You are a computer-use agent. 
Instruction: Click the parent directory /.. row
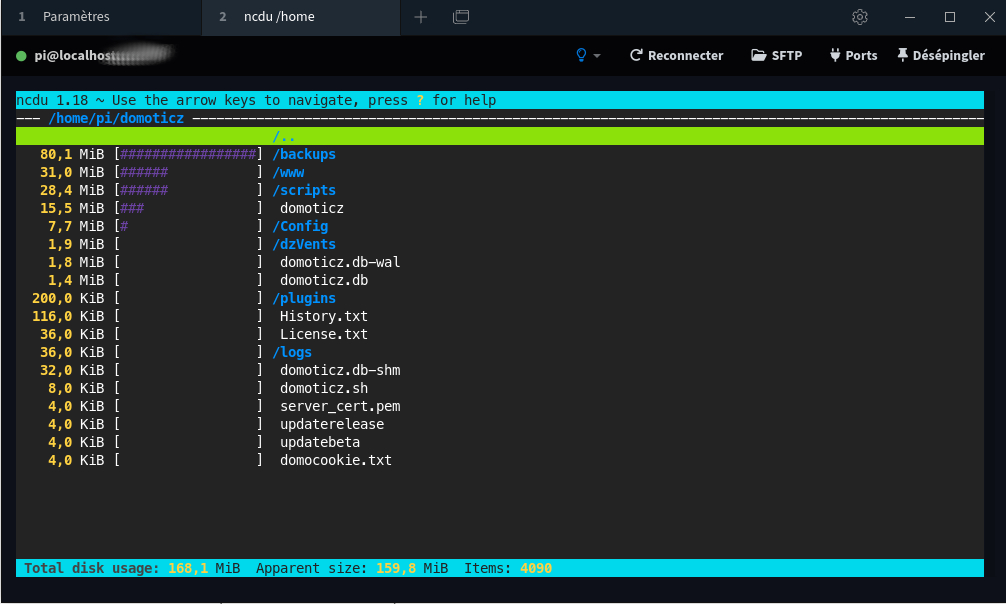[284, 136]
